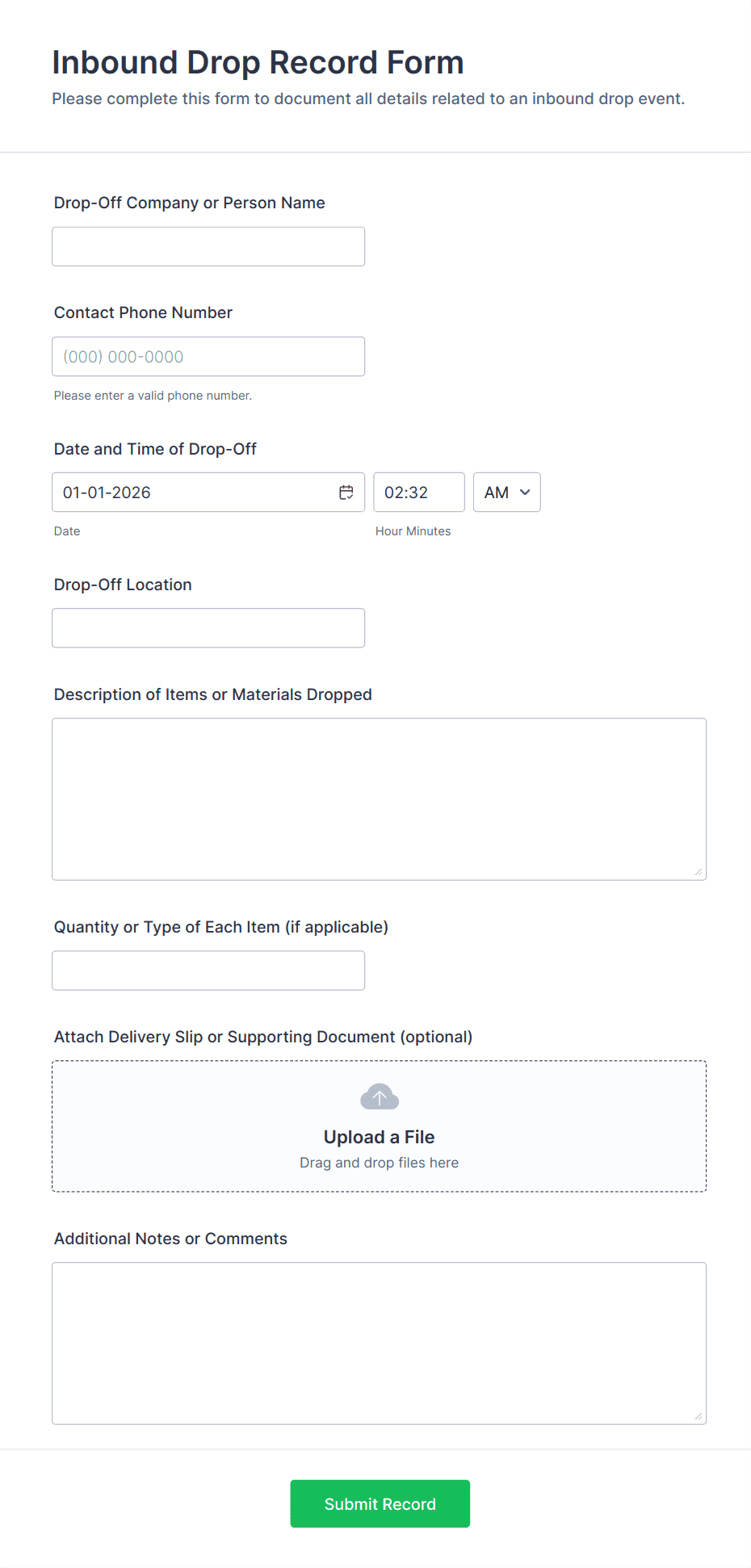Click the cloud upload icon
Screen dimensions: 751x1568
click(380, 1097)
